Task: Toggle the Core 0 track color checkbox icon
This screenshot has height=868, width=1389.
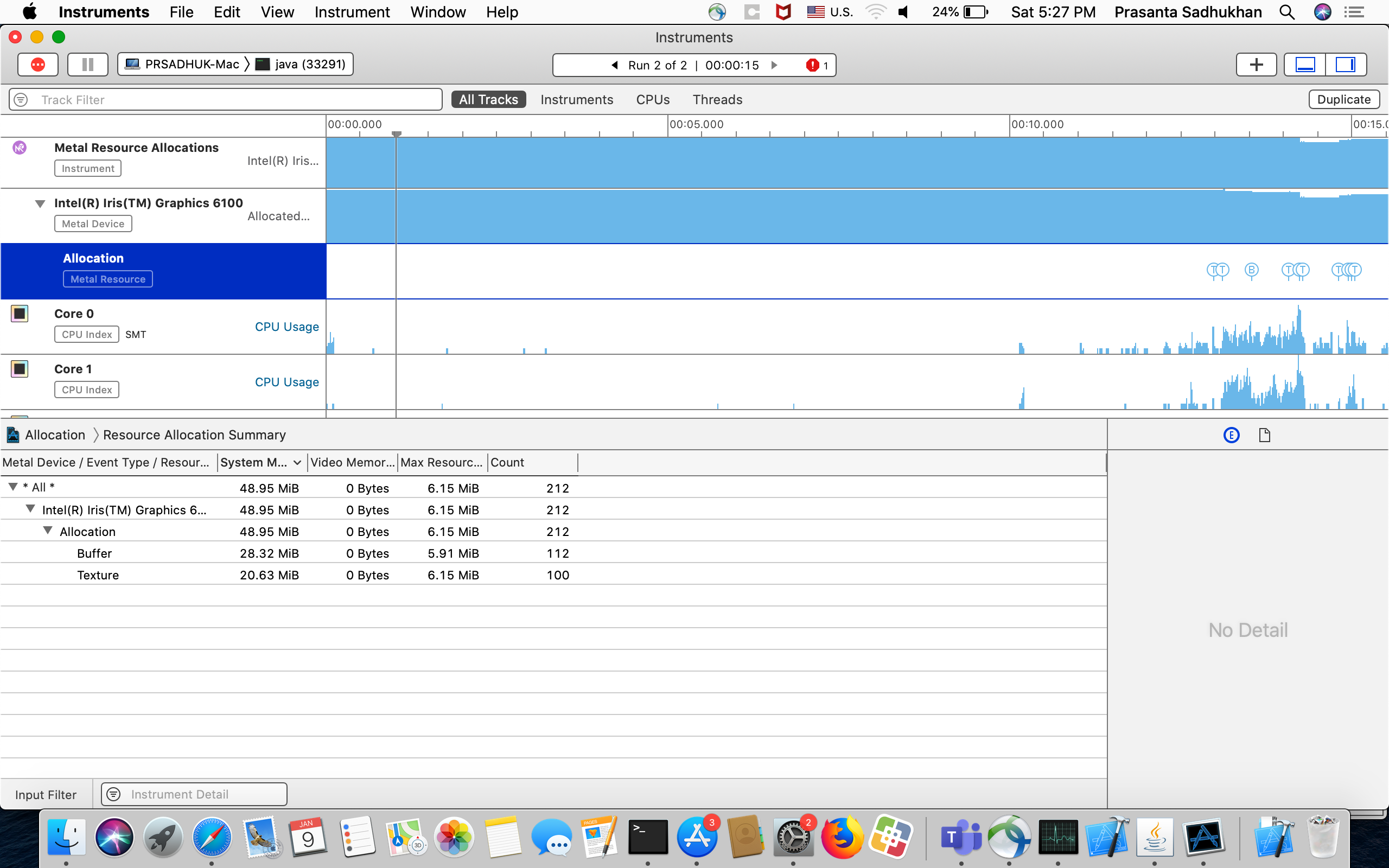Action: click(x=20, y=314)
